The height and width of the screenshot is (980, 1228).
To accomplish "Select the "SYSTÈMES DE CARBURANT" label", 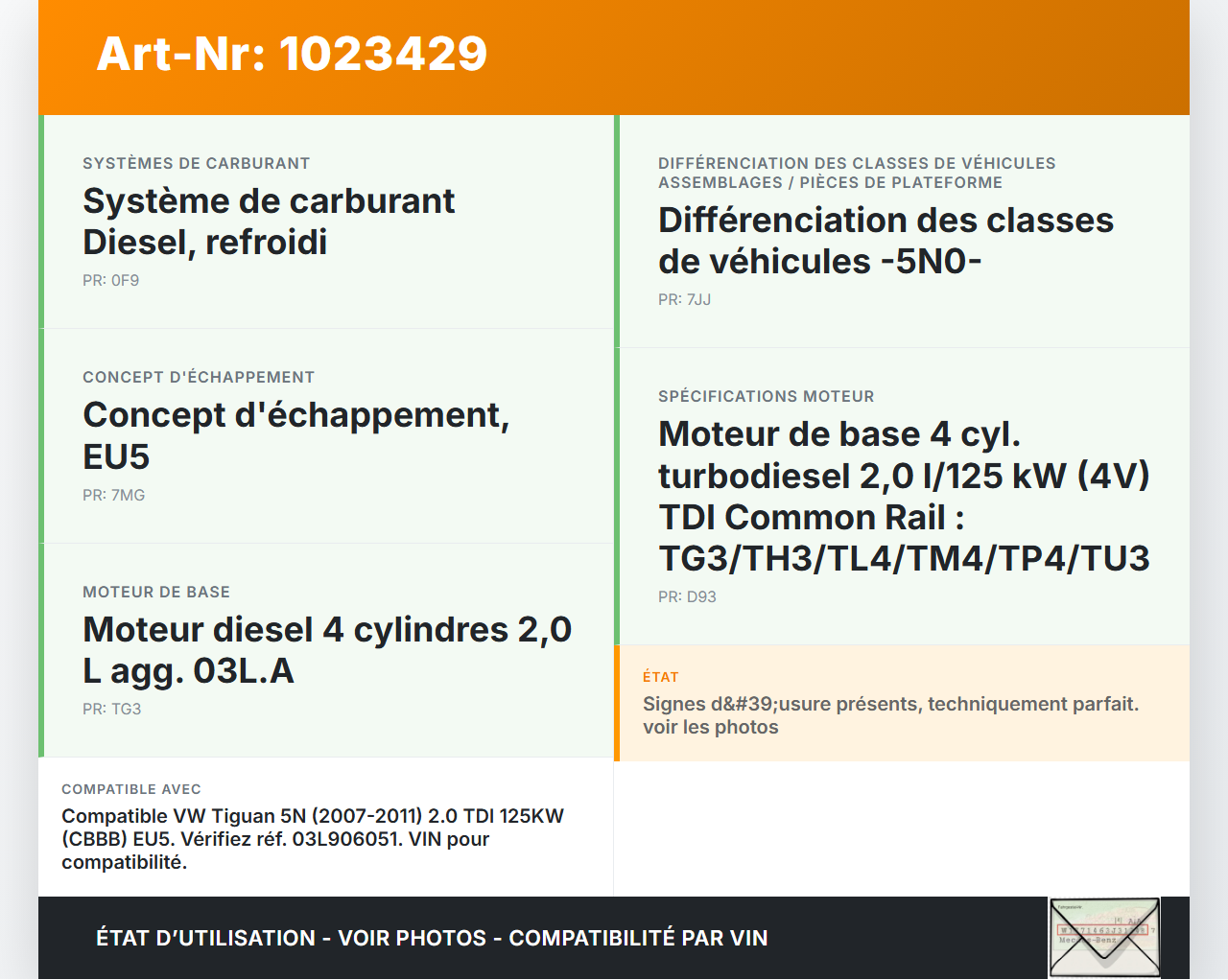I will click(x=197, y=164).
